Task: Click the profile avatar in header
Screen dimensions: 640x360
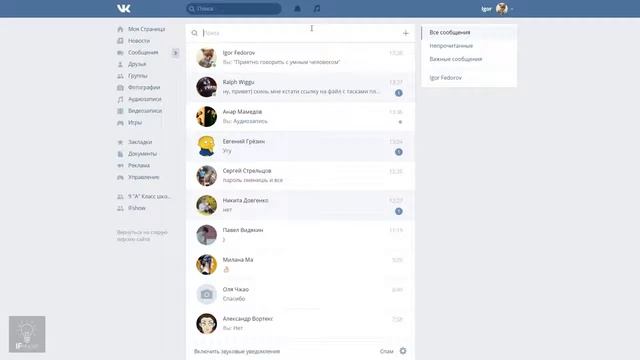Action: pyautogui.click(x=502, y=9)
